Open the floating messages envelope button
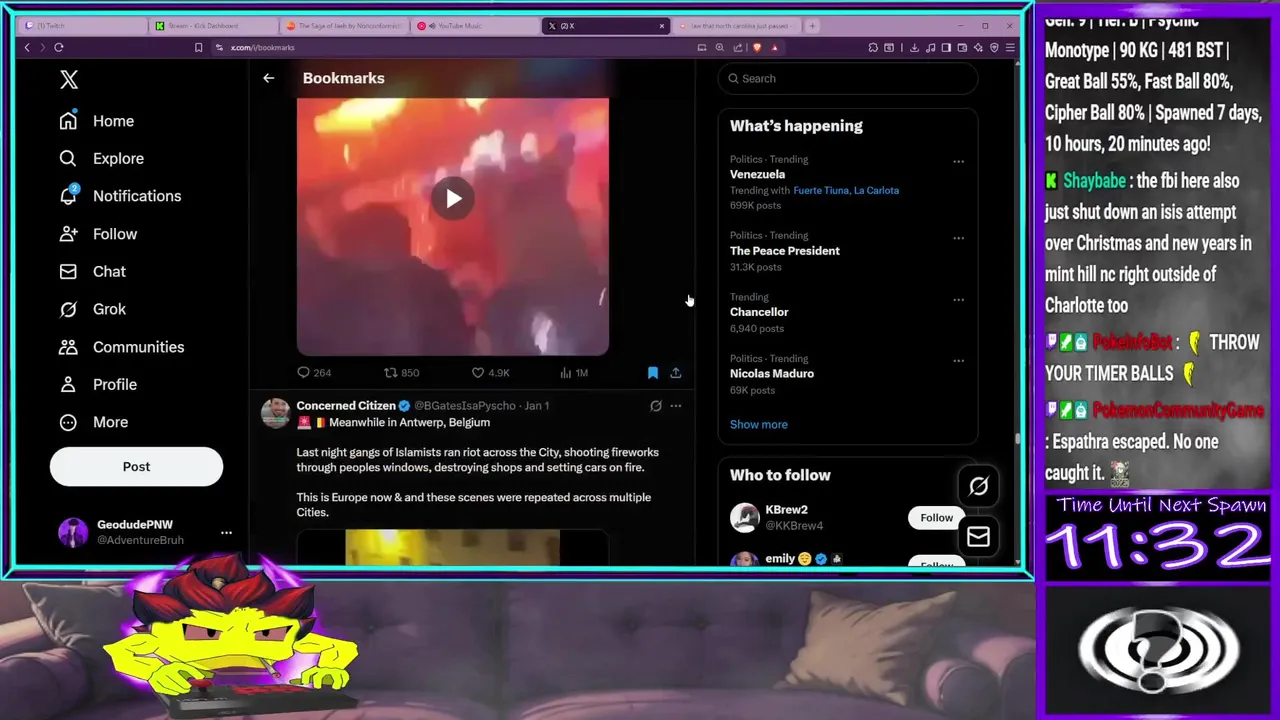 tap(978, 538)
